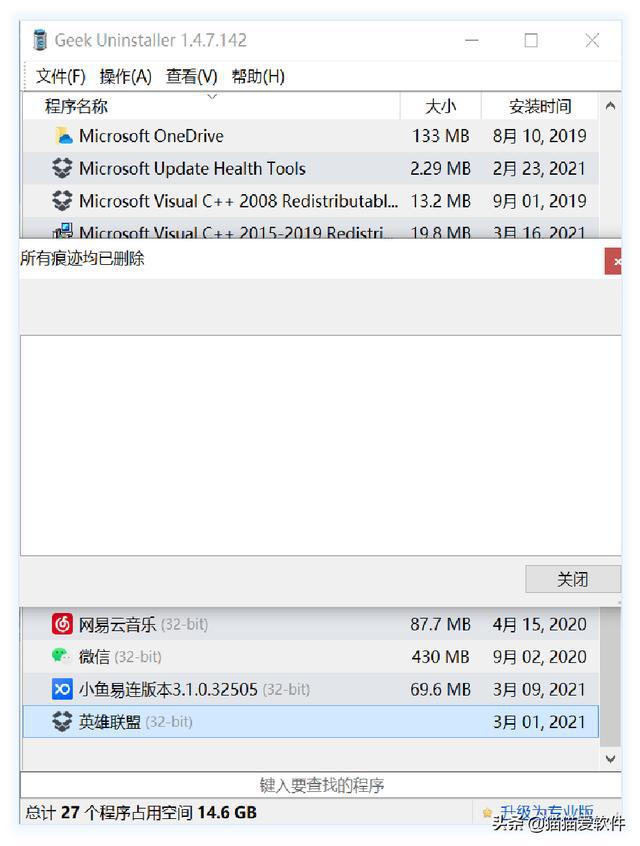Select the 英雄联盟 app icon
This screenshot has height=846, width=640.
click(63, 721)
